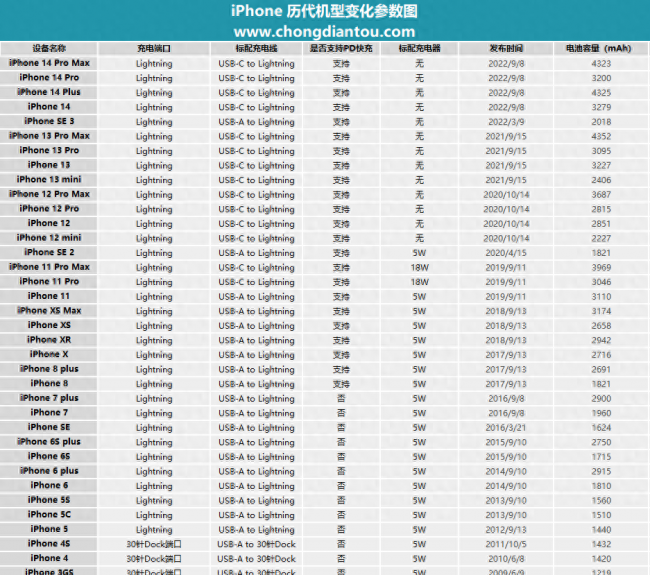Click USB-C to Lightning in iPhone 12 row

pos(256,224)
